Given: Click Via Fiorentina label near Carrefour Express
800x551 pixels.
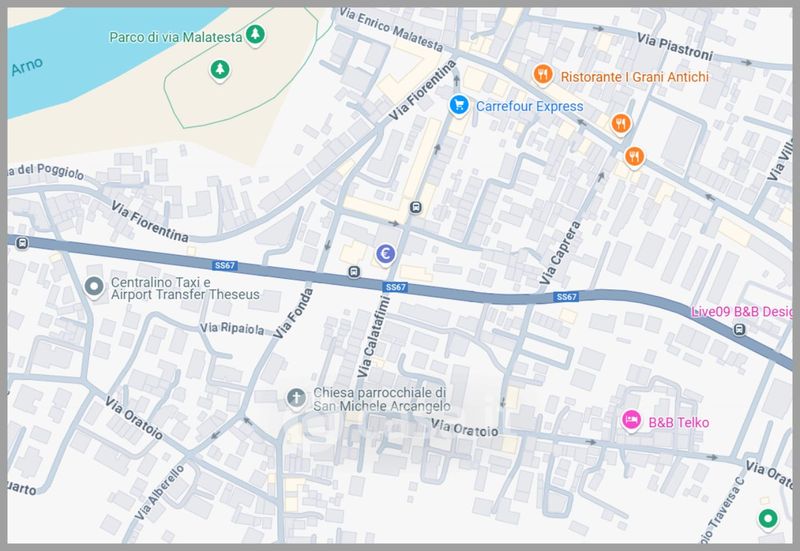Looking at the screenshot, I should [x=422, y=90].
